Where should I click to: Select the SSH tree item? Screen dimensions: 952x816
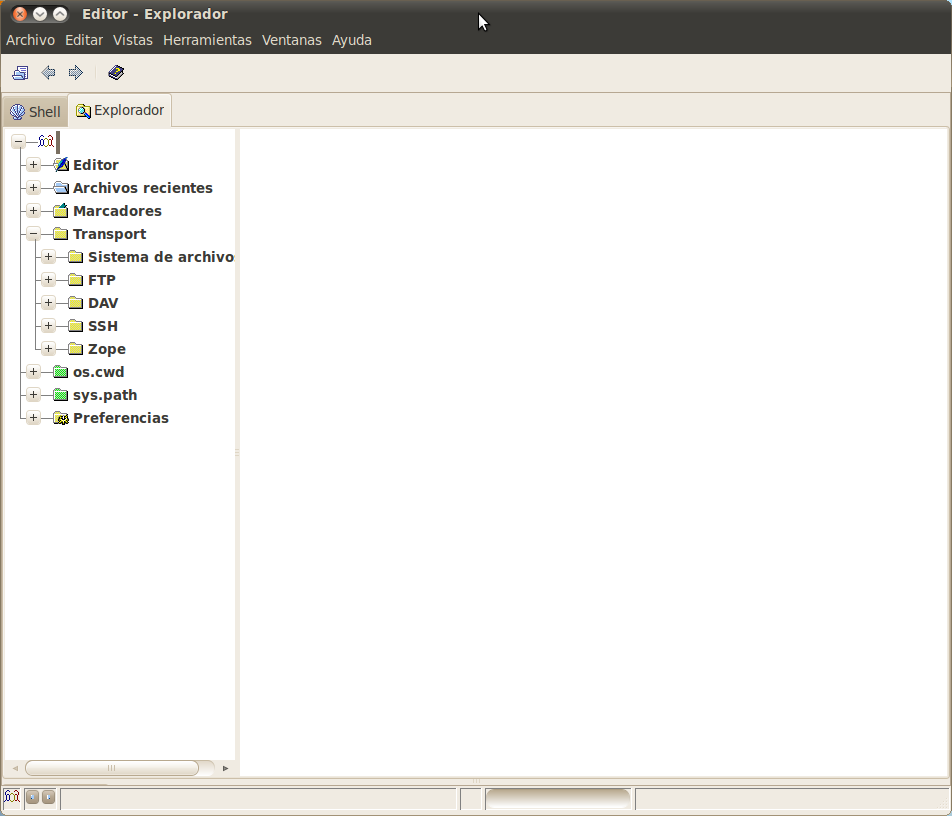[102, 326]
